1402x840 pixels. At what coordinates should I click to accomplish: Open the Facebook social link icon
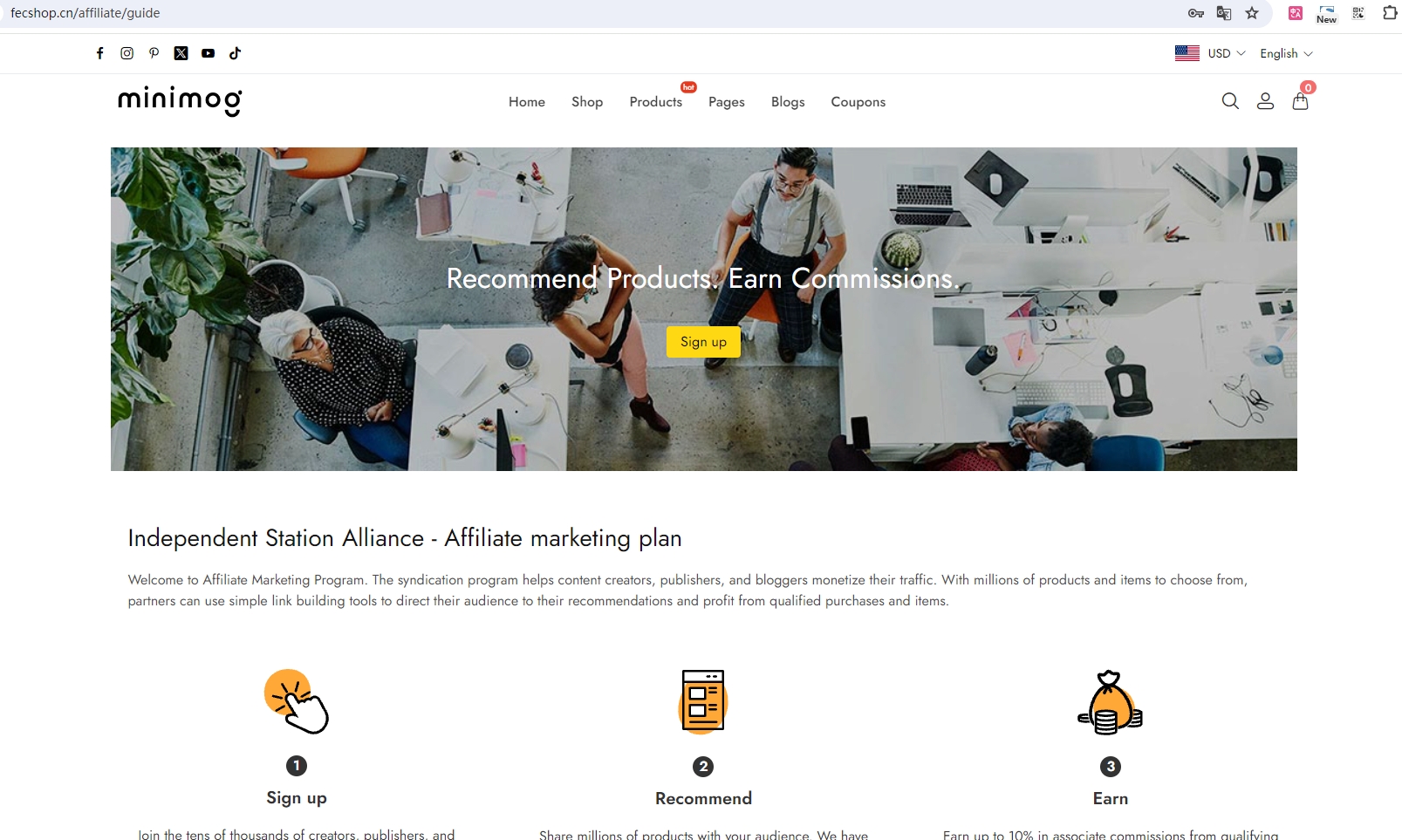(100, 53)
